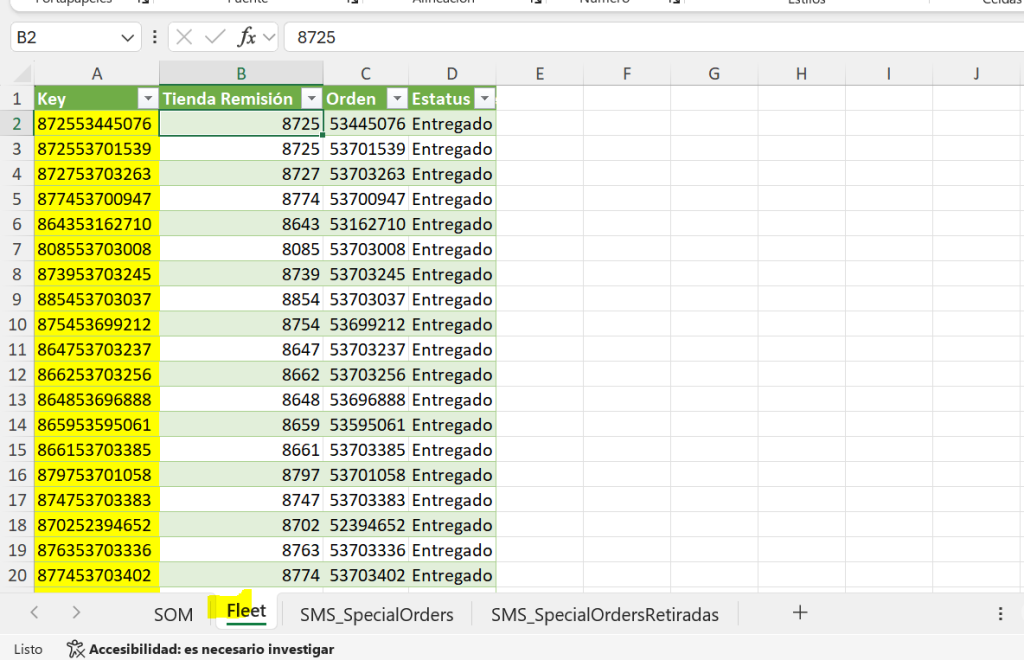Screen dimensions: 1024x660
Task: Click cell with key 872753703263
Action: pyautogui.click(x=97, y=174)
